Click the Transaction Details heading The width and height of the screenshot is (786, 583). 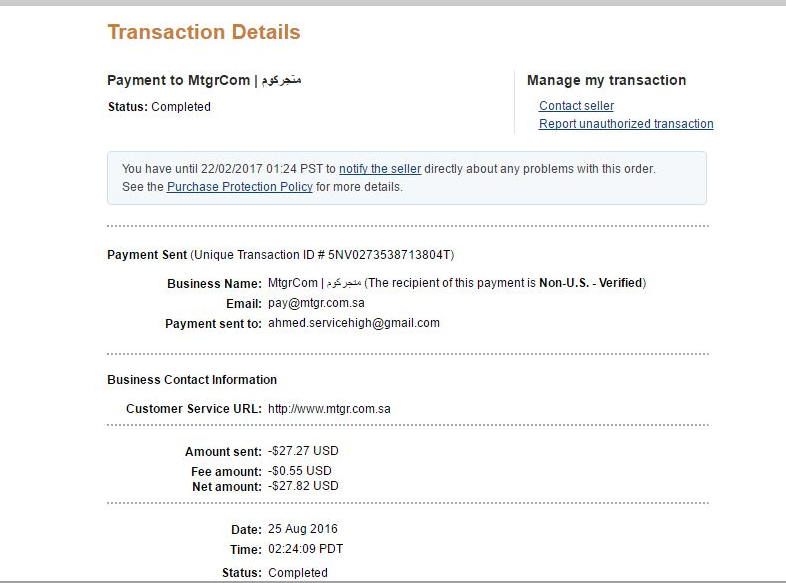pos(204,32)
